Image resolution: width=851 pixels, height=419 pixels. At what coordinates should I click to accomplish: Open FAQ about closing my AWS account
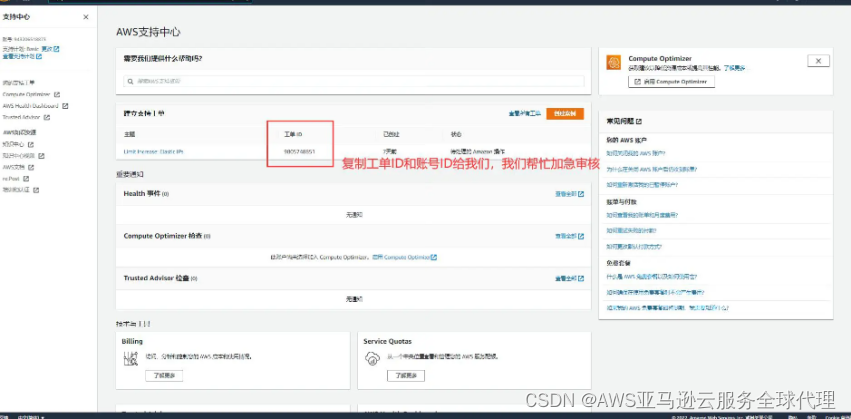click(636, 154)
